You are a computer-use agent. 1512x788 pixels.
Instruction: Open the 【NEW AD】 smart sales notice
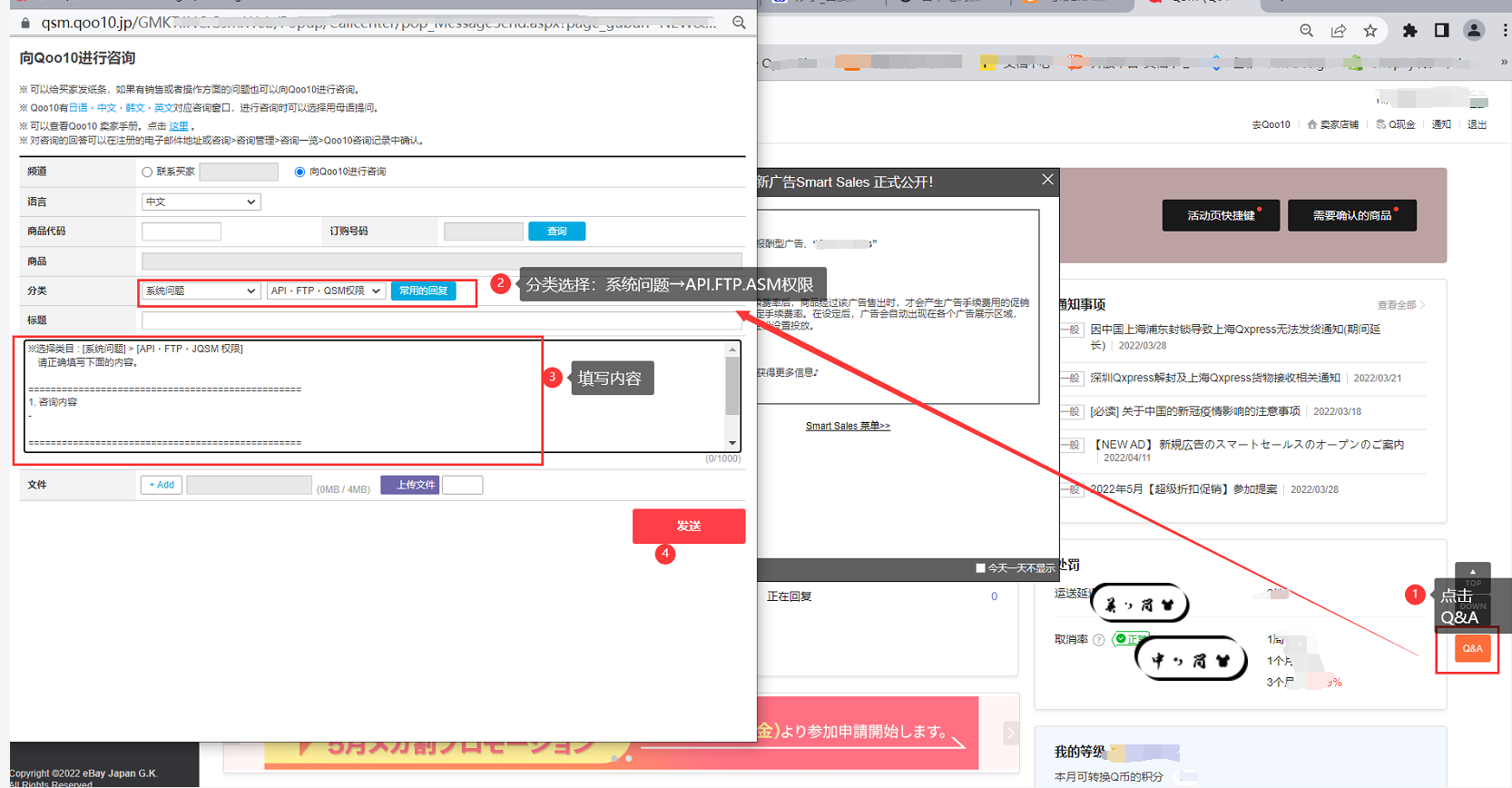pos(1247,445)
